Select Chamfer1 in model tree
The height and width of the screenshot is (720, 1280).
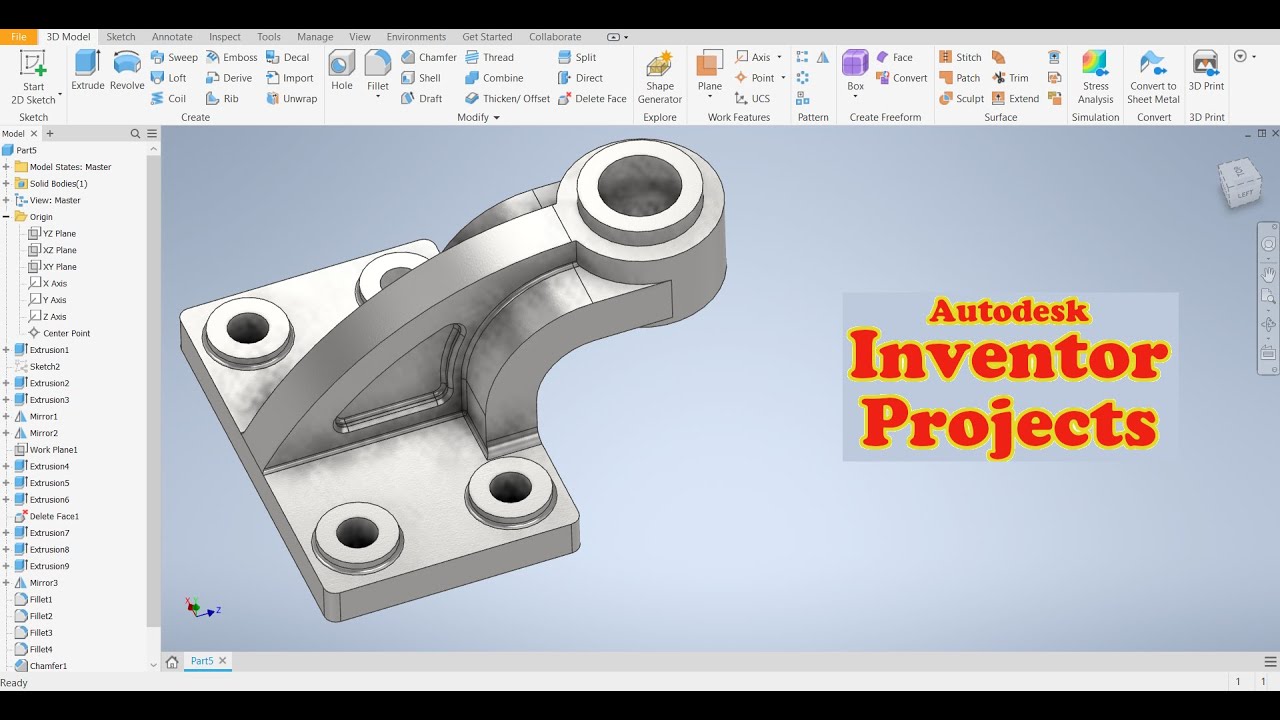[x=41, y=666]
